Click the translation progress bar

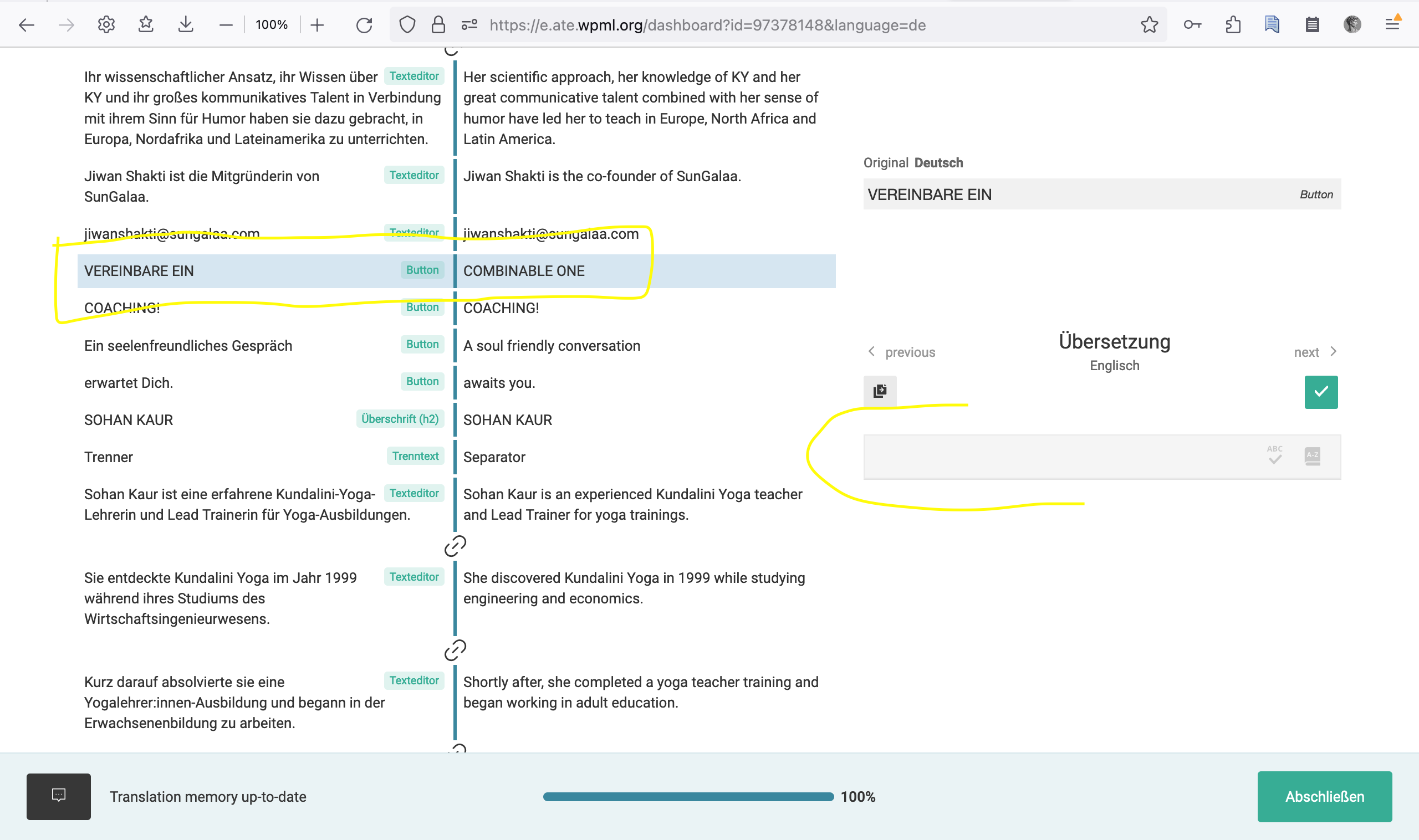point(688,796)
